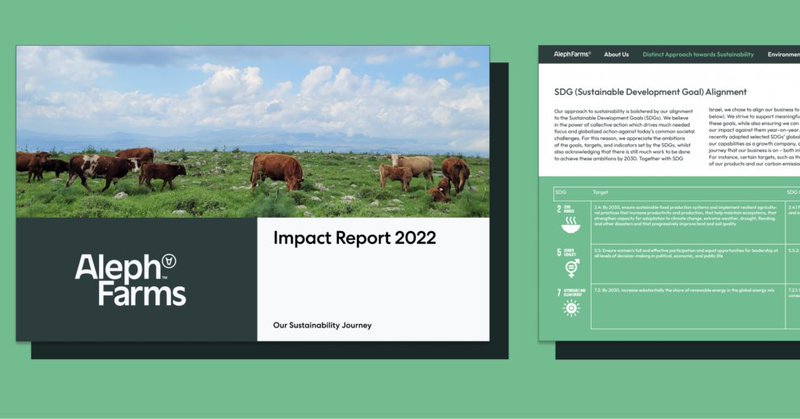This screenshot has width=800, height=419.
Task: Open the 'About Us' navigation tab
Action: click(616, 55)
